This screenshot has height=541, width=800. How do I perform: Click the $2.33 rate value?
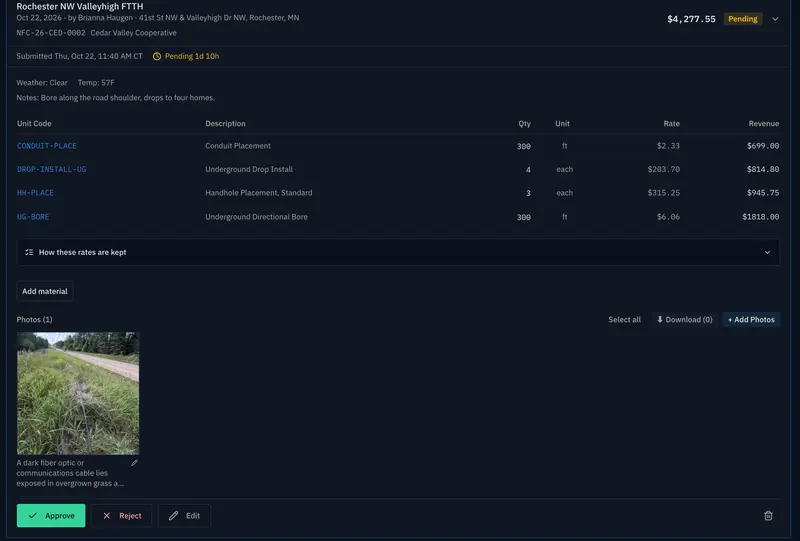668,146
